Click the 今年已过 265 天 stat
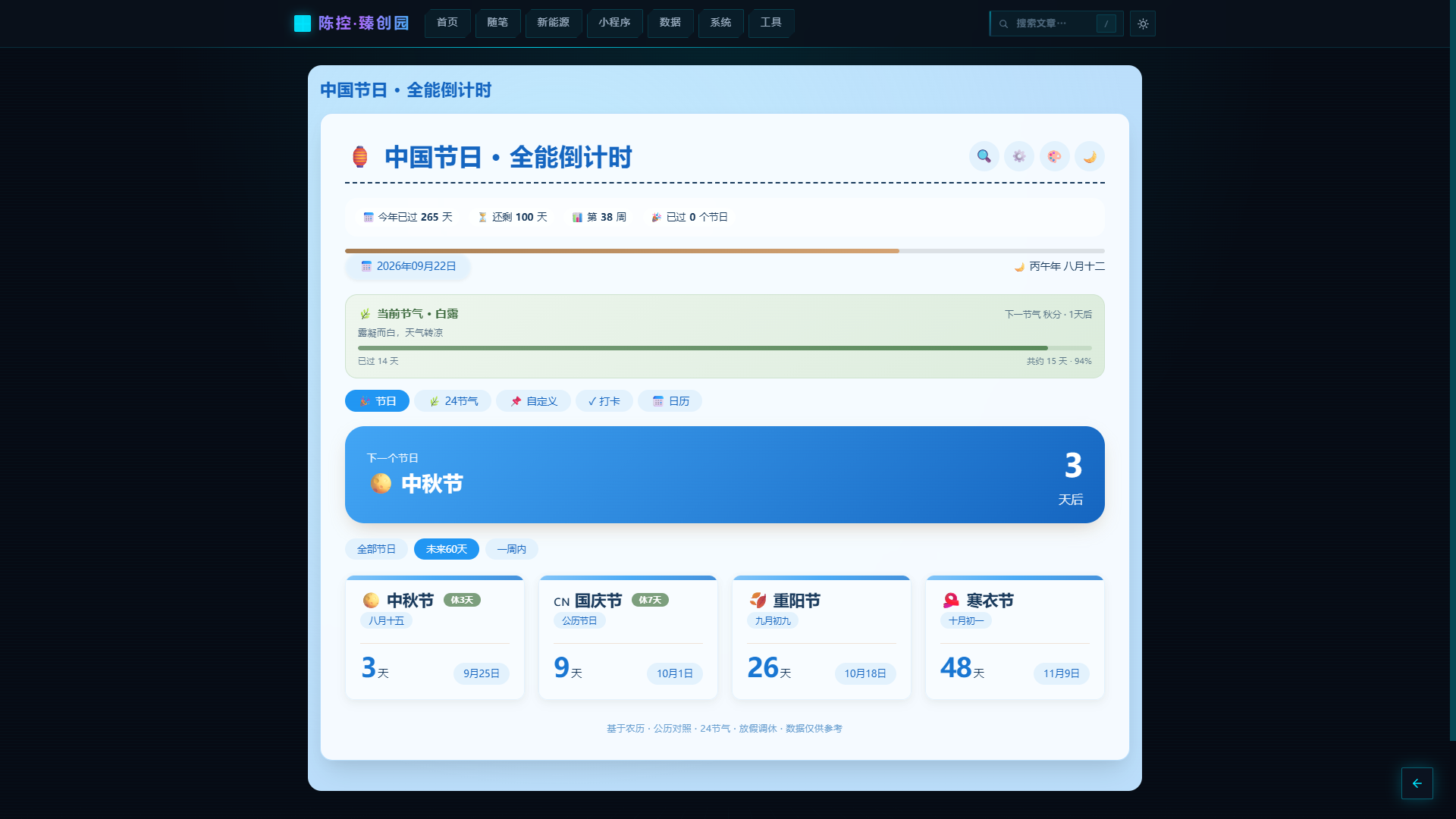The image size is (1456, 819). click(x=408, y=217)
